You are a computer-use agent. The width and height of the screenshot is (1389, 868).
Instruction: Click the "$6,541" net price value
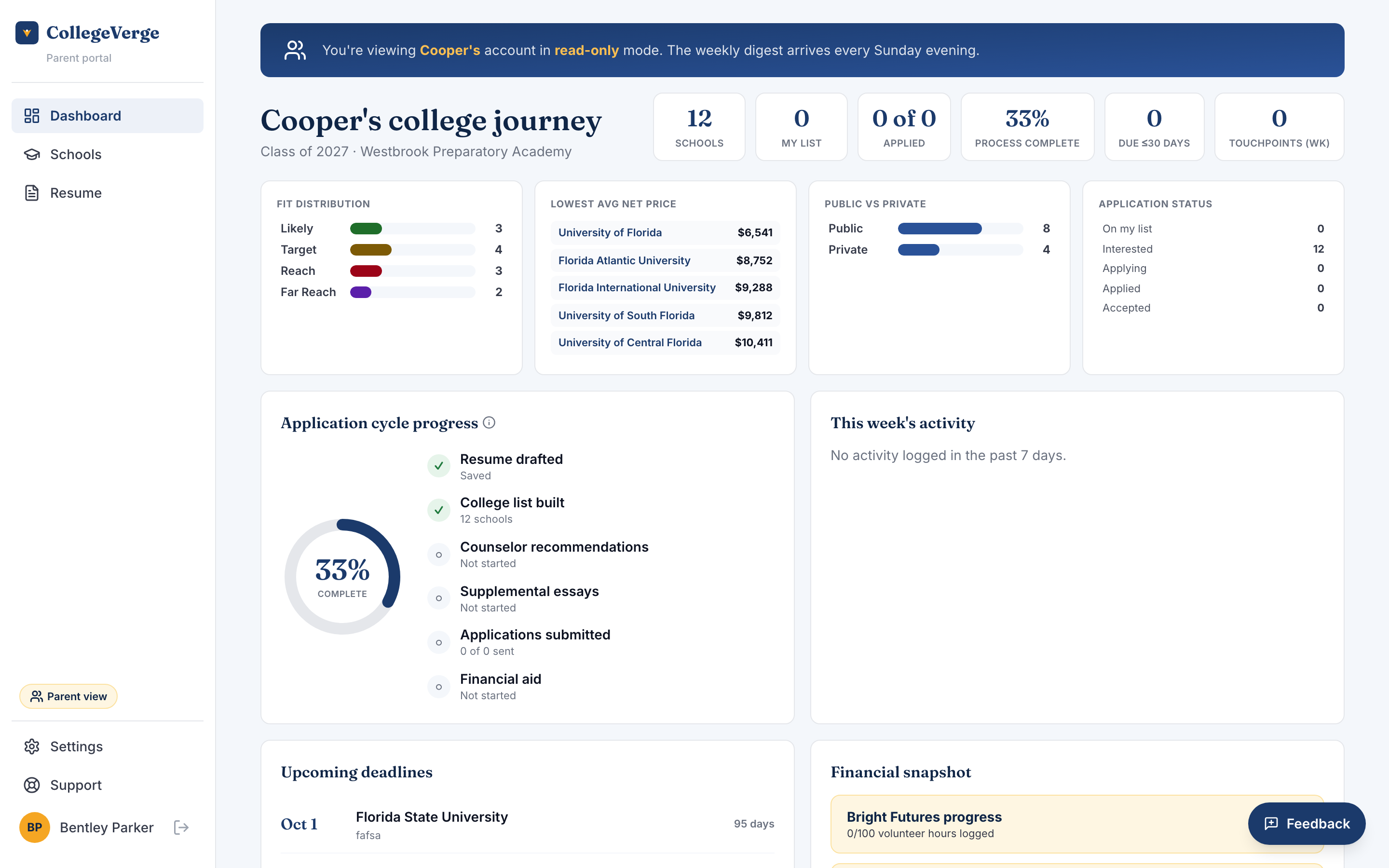pyautogui.click(x=755, y=232)
